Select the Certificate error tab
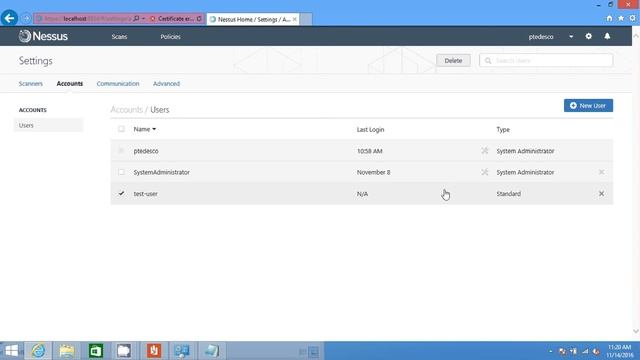The height and width of the screenshot is (360, 640). [176, 19]
